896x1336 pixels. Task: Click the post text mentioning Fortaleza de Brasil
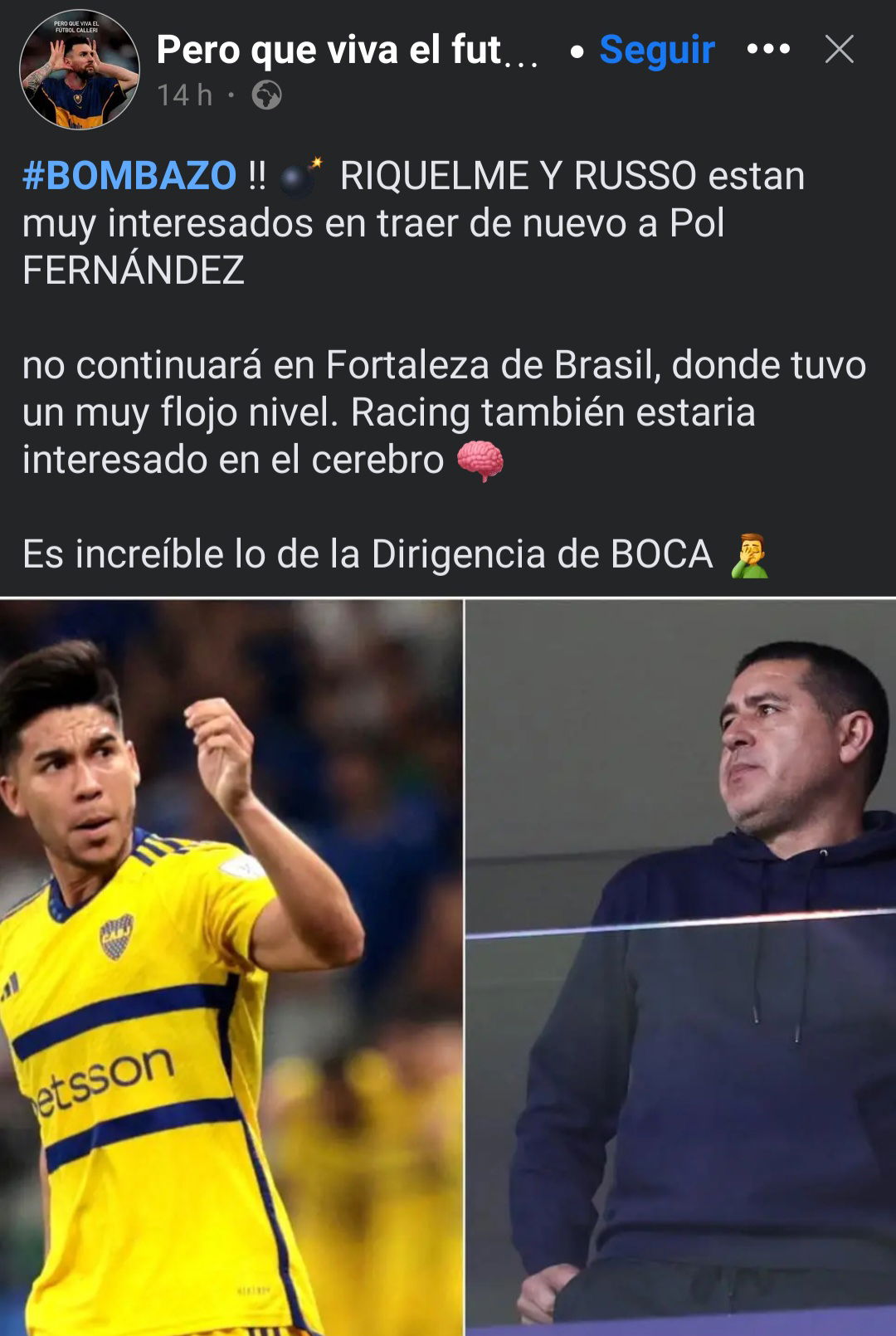[444, 412]
